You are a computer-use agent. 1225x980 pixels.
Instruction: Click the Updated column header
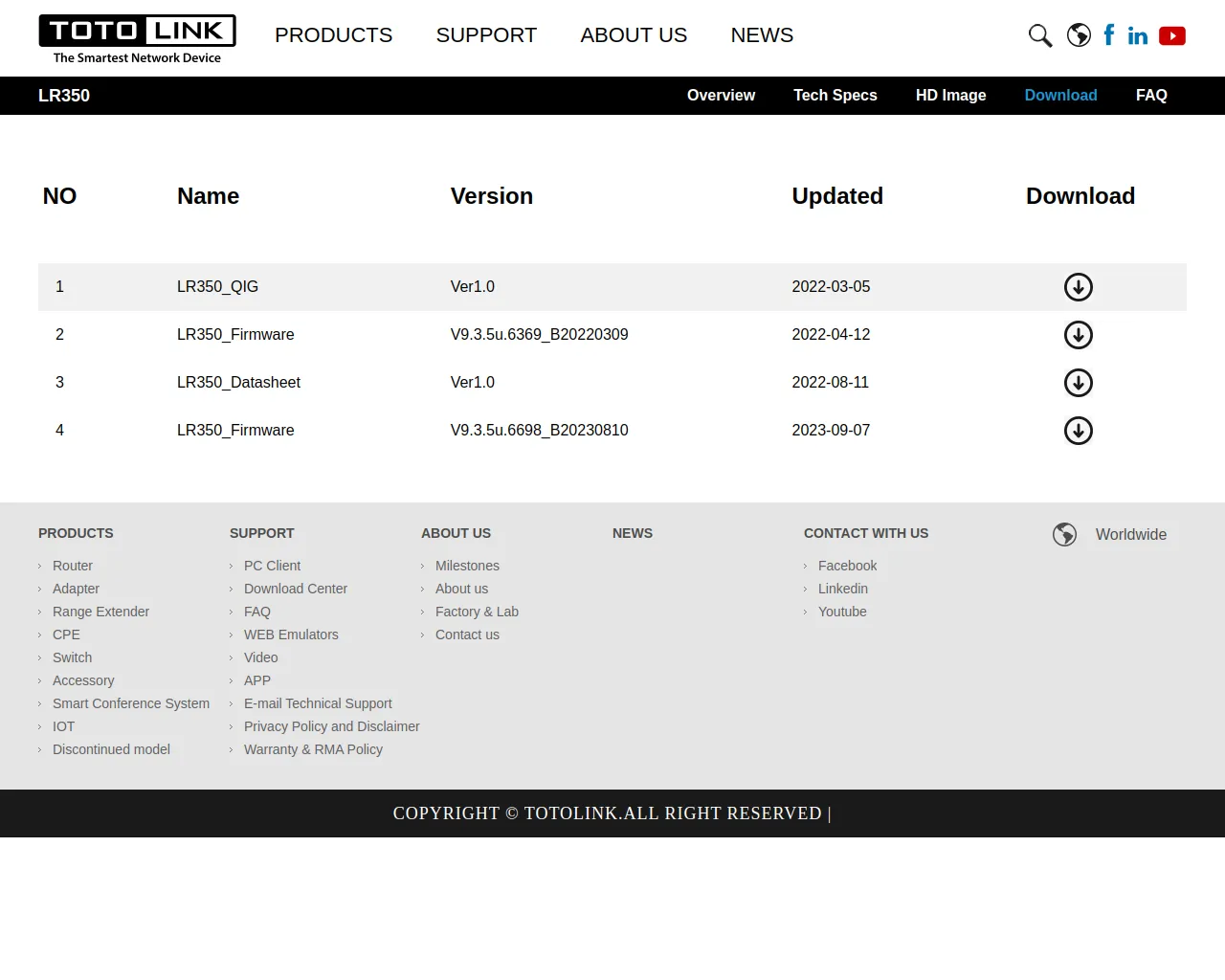point(837,196)
